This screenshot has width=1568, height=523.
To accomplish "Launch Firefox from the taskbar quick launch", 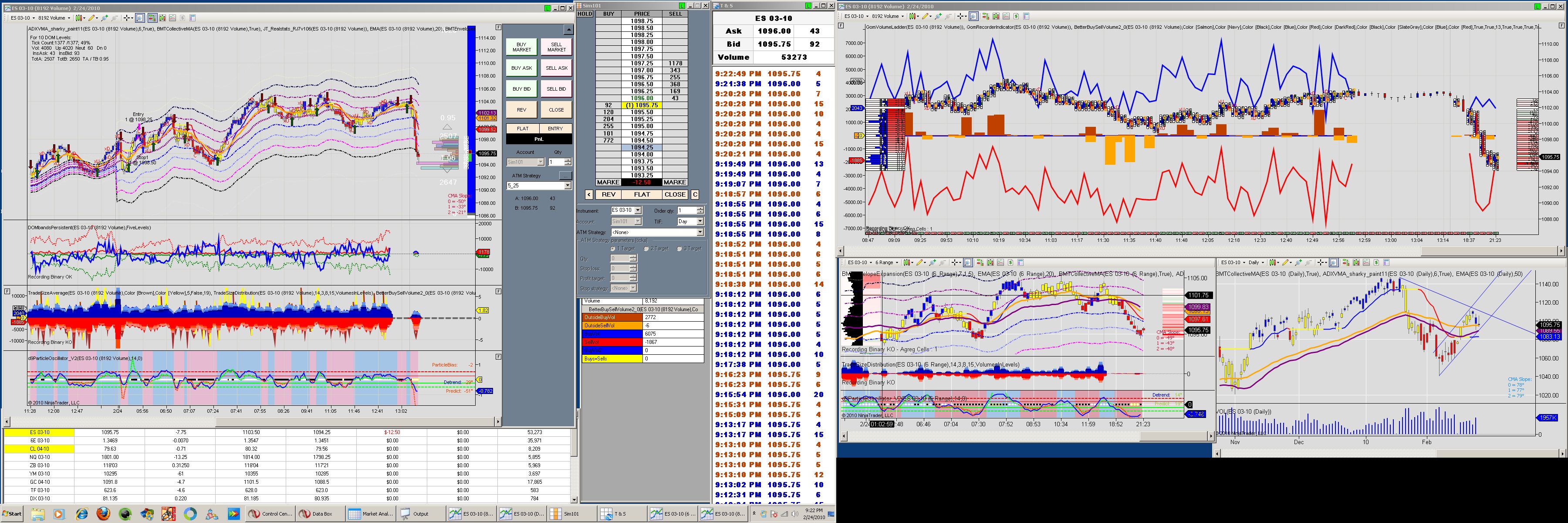I will [x=104, y=514].
